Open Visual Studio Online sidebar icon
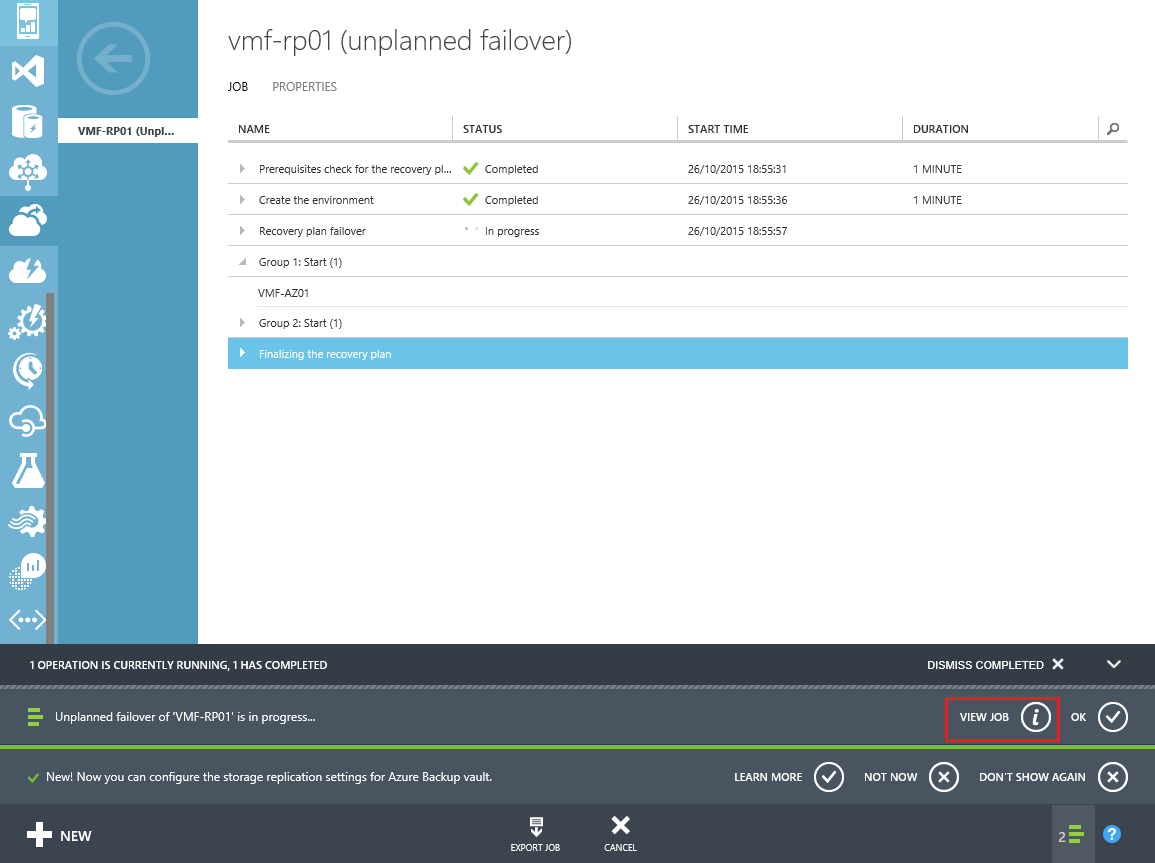Viewport: 1155px width, 863px height. point(28,72)
